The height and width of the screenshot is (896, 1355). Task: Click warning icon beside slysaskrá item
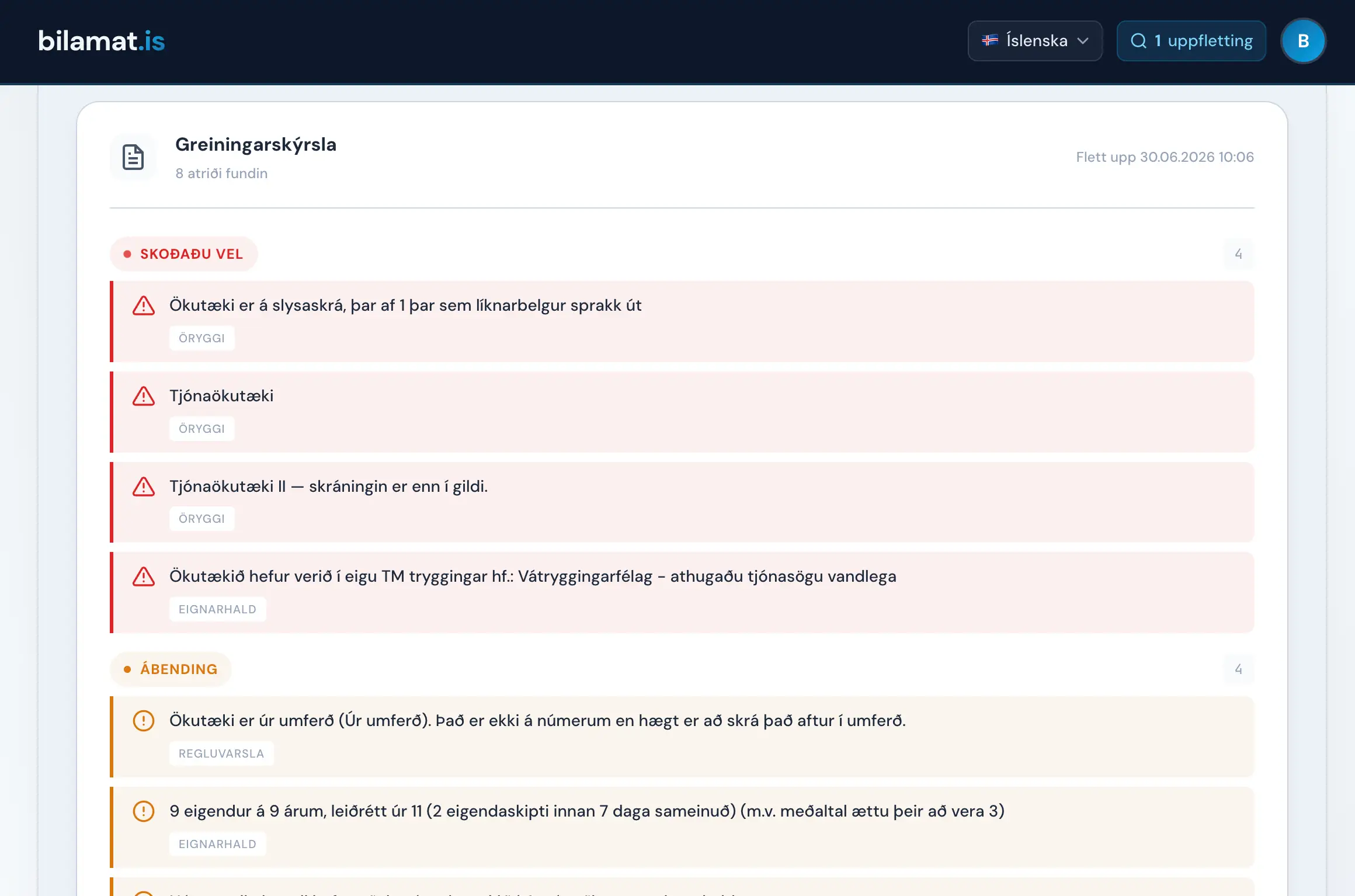(x=144, y=305)
